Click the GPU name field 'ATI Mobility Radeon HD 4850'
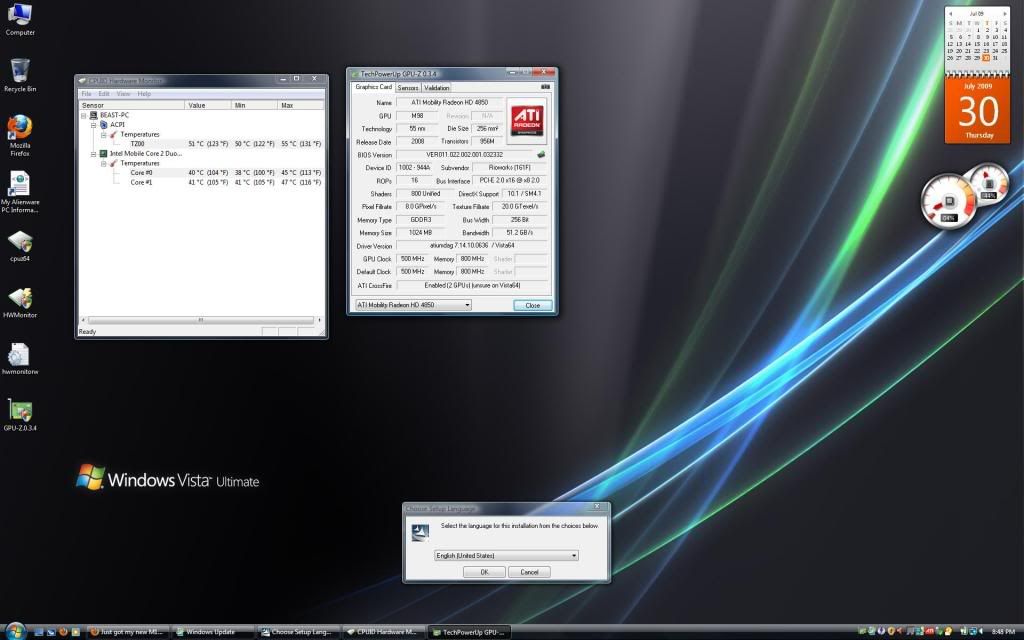Viewport: 1024px width, 640px height. (450, 103)
